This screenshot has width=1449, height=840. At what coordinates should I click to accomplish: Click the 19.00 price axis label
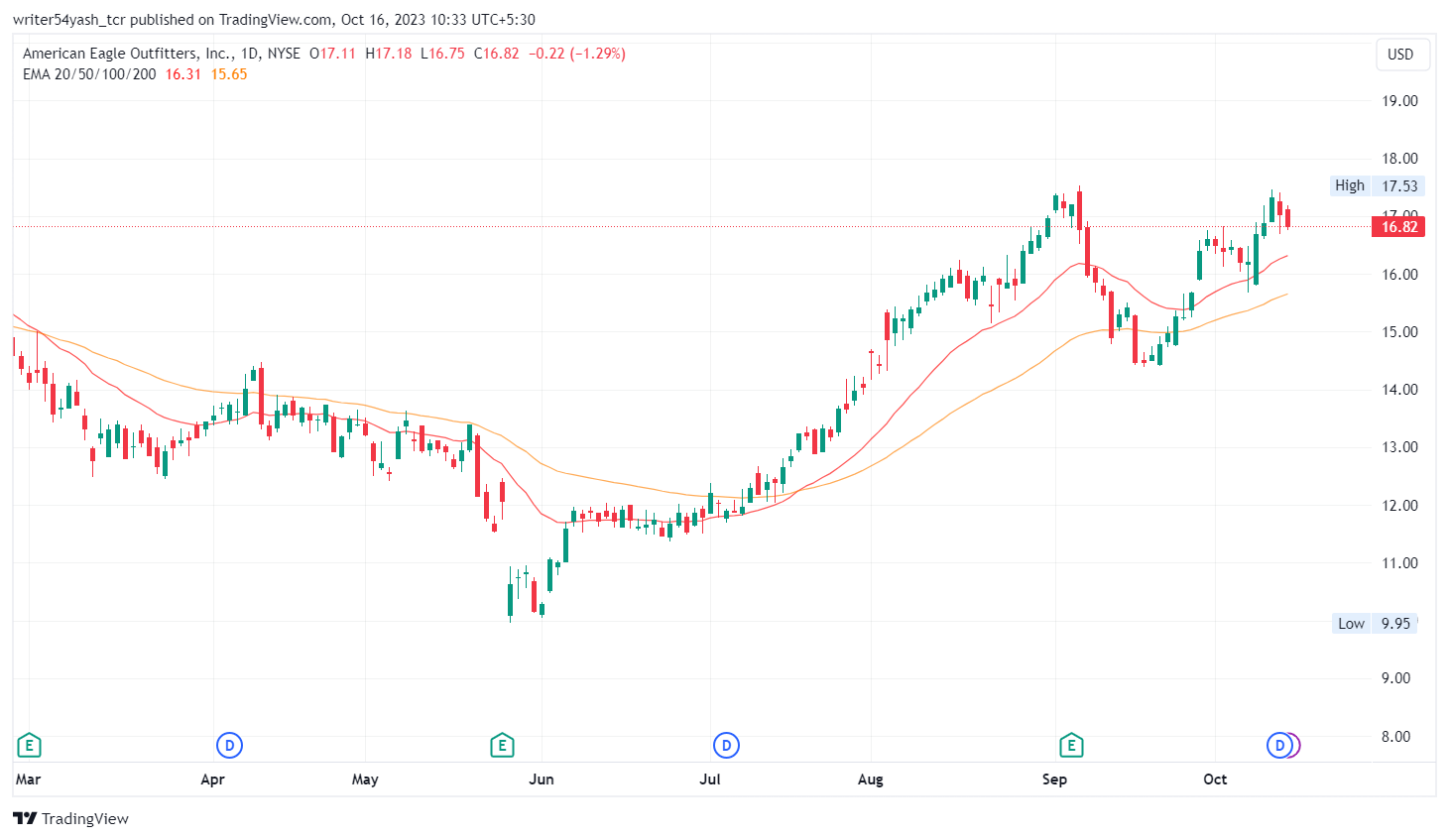[1399, 101]
